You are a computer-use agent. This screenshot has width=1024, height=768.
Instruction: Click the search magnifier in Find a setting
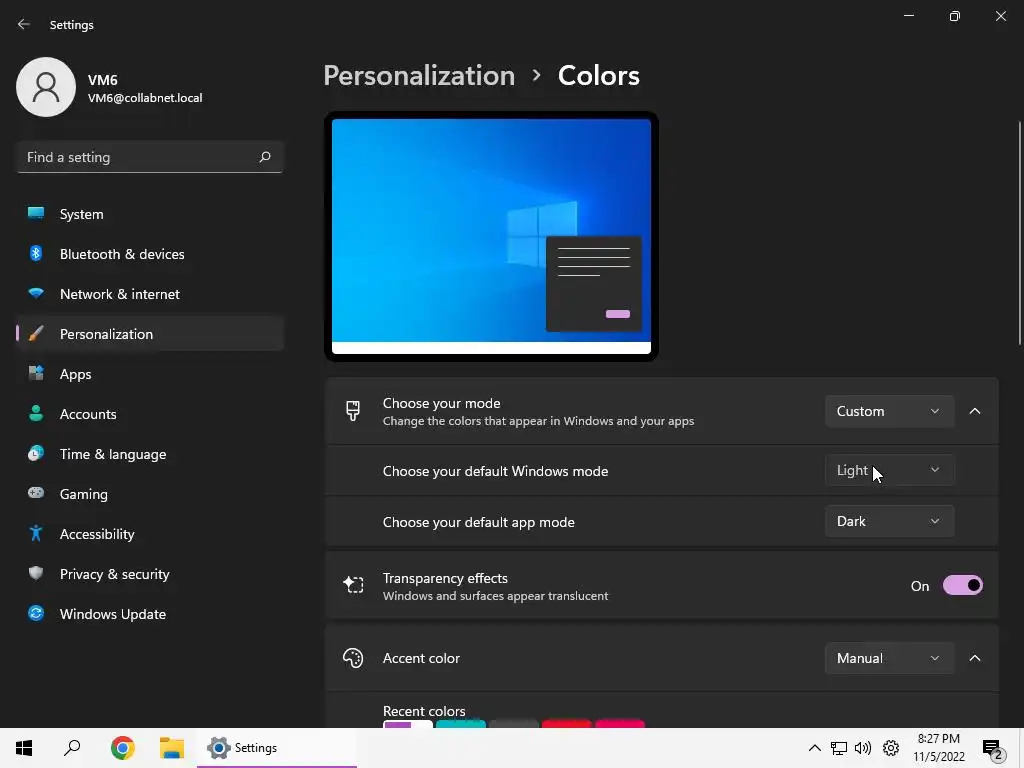[x=264, y=157]
